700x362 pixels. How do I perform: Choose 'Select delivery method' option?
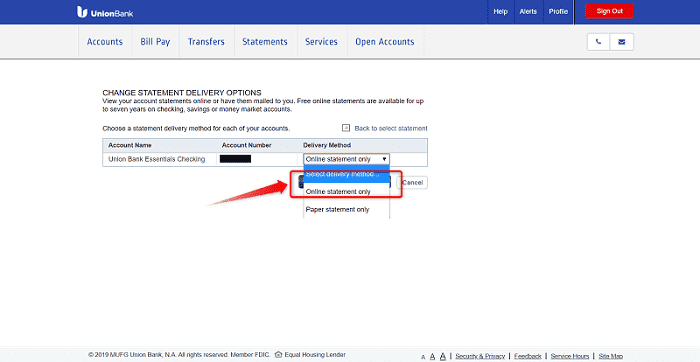pyautogui.click(x=346, y=174)
